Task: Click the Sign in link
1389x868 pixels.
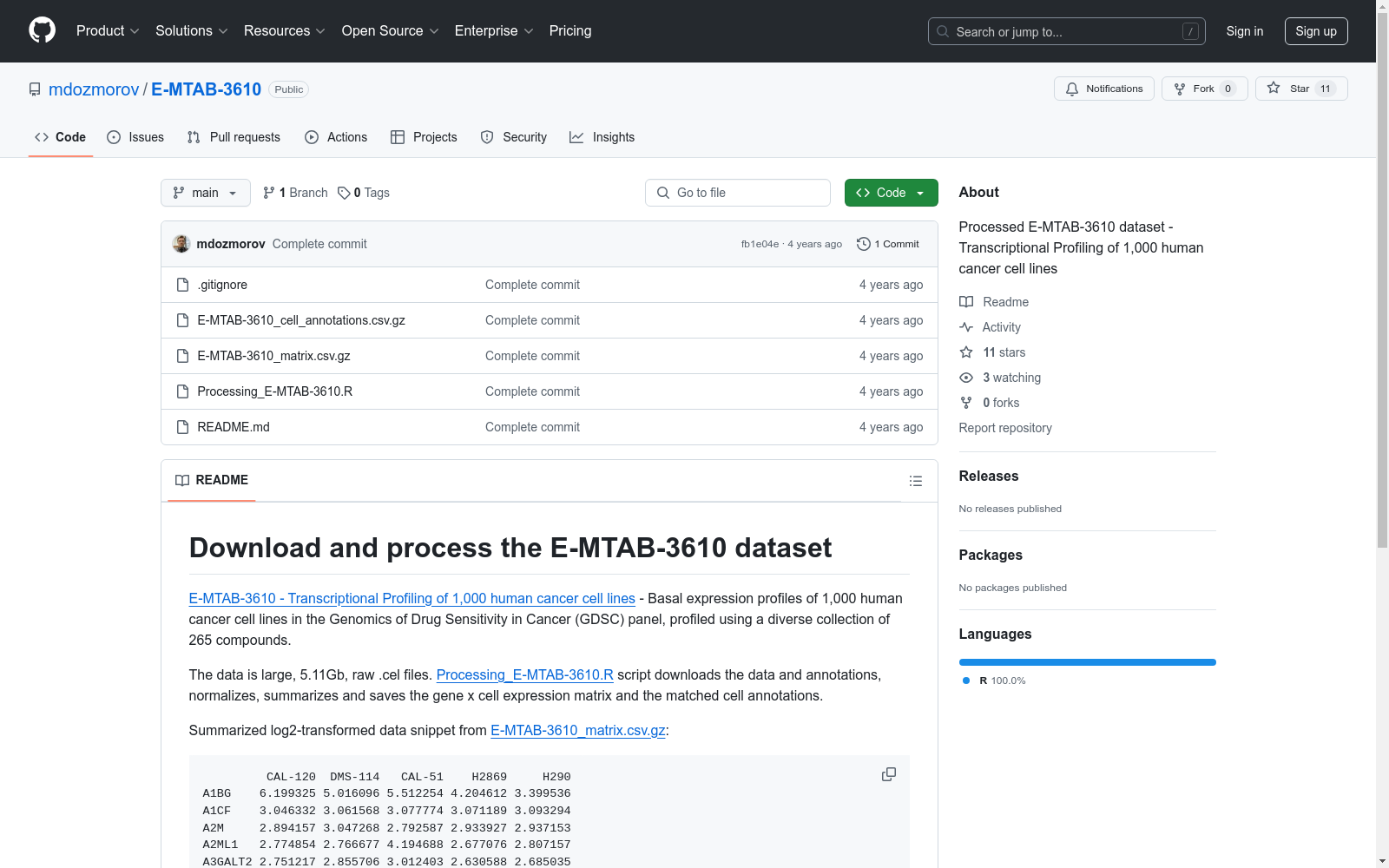Action: pyautogui.click(x=1245, y=31)
